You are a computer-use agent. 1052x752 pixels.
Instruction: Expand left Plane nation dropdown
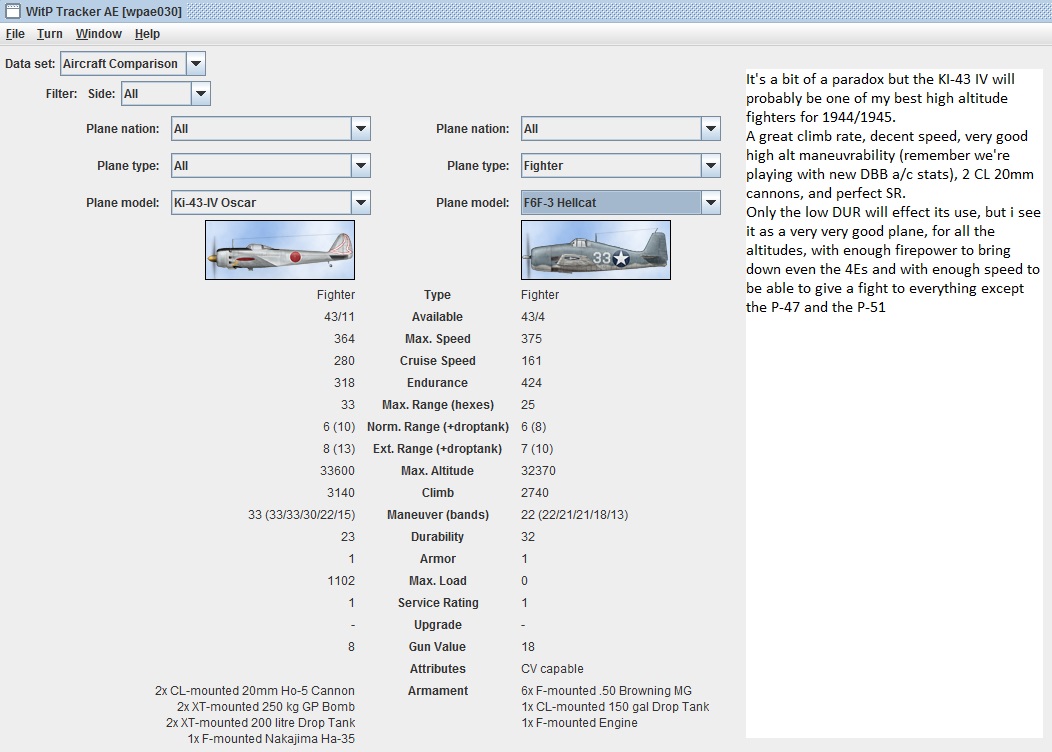[x=361, y=129]
